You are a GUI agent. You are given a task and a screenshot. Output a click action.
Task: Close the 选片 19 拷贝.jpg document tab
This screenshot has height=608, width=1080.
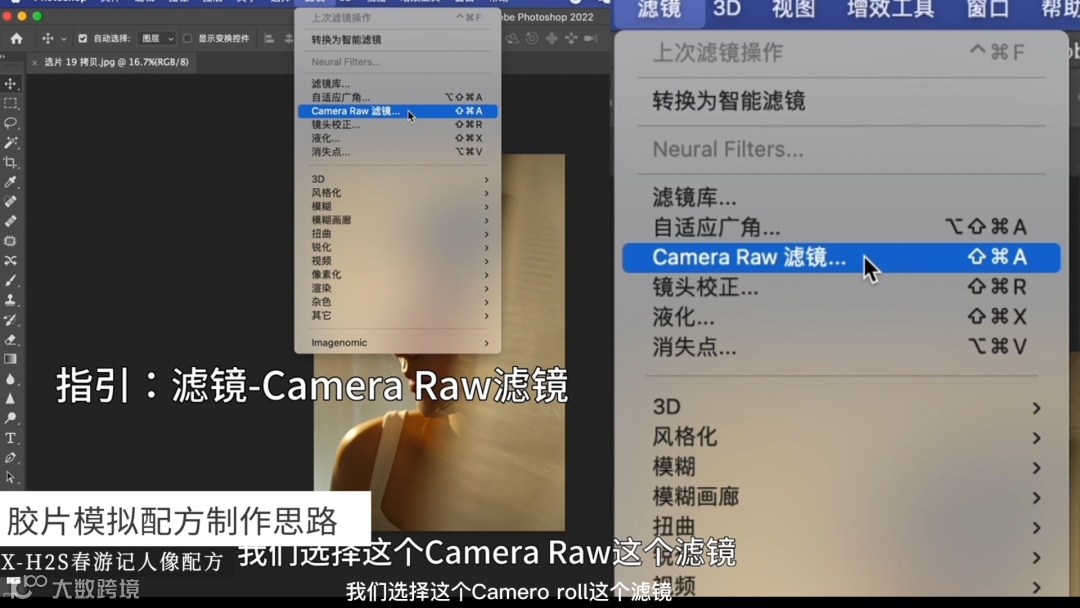34,63
